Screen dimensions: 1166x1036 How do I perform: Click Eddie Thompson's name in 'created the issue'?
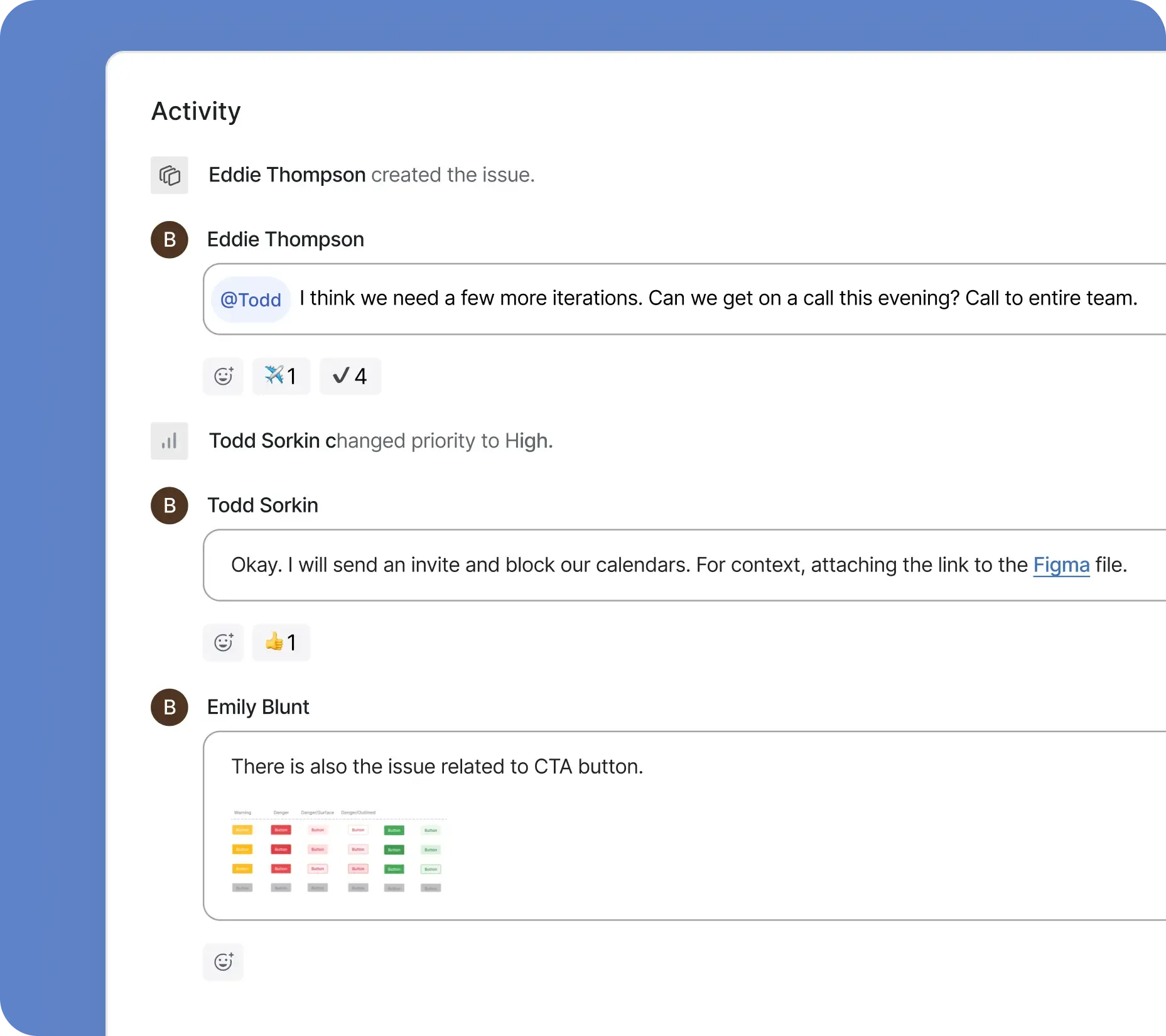pyautogui.click(x=287, y=175)
